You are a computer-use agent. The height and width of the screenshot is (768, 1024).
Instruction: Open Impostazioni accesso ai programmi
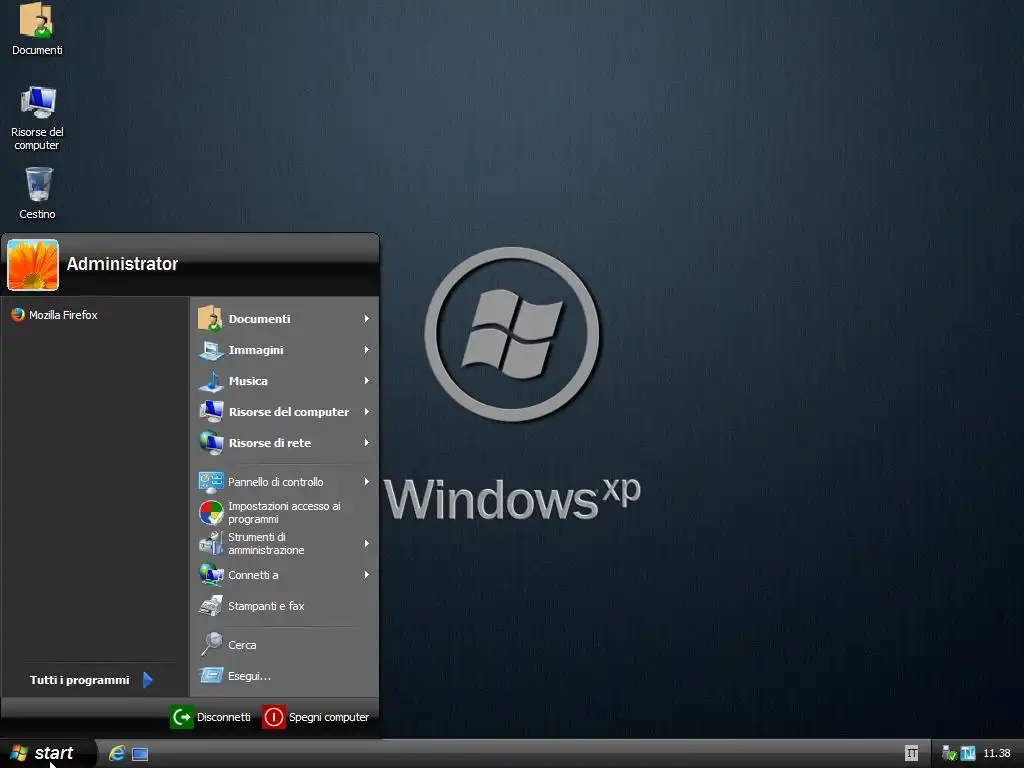(x=284, y=513)
